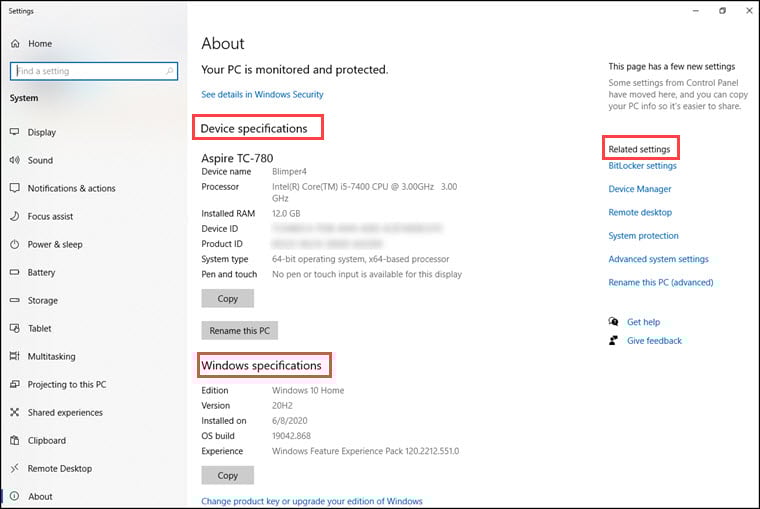Click the Battery icon in sidebar
Screen dimensions: 760x509
point(15,272)
